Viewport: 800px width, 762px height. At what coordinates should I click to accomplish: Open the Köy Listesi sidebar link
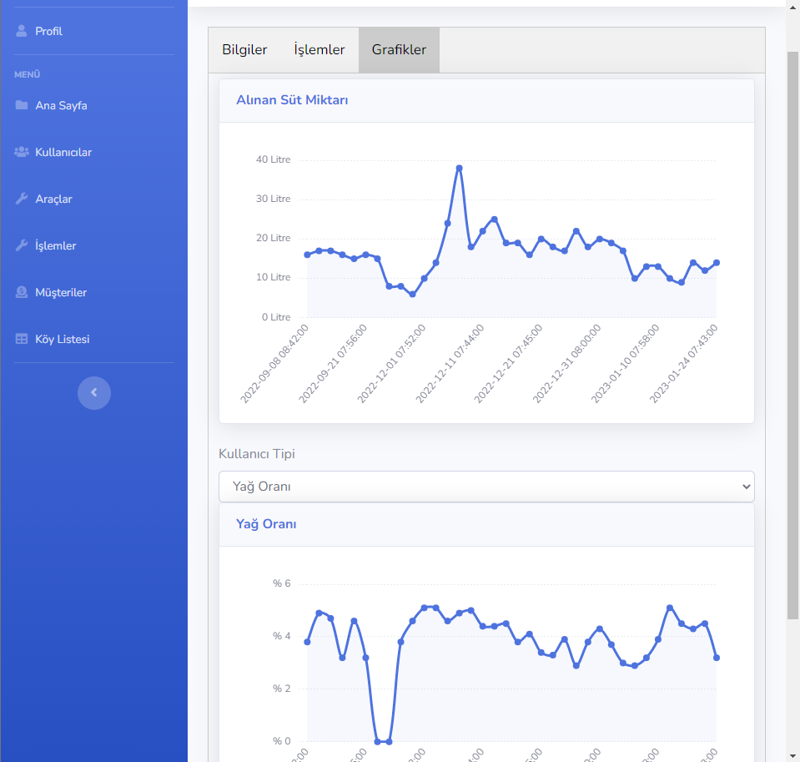[x=62, y=339]
